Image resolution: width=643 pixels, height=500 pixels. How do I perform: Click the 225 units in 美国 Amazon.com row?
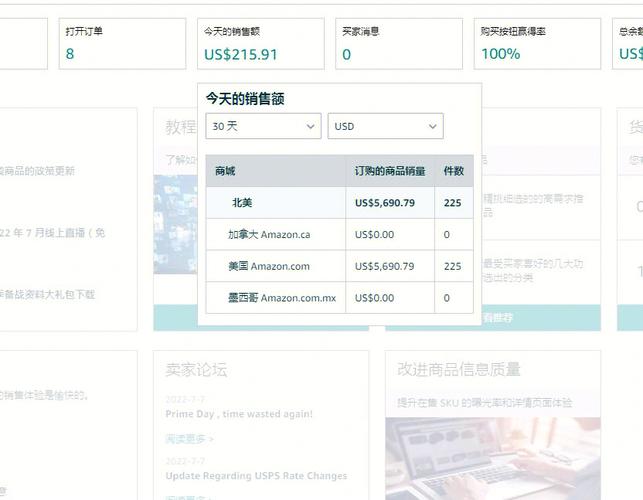tap(452, 266)
